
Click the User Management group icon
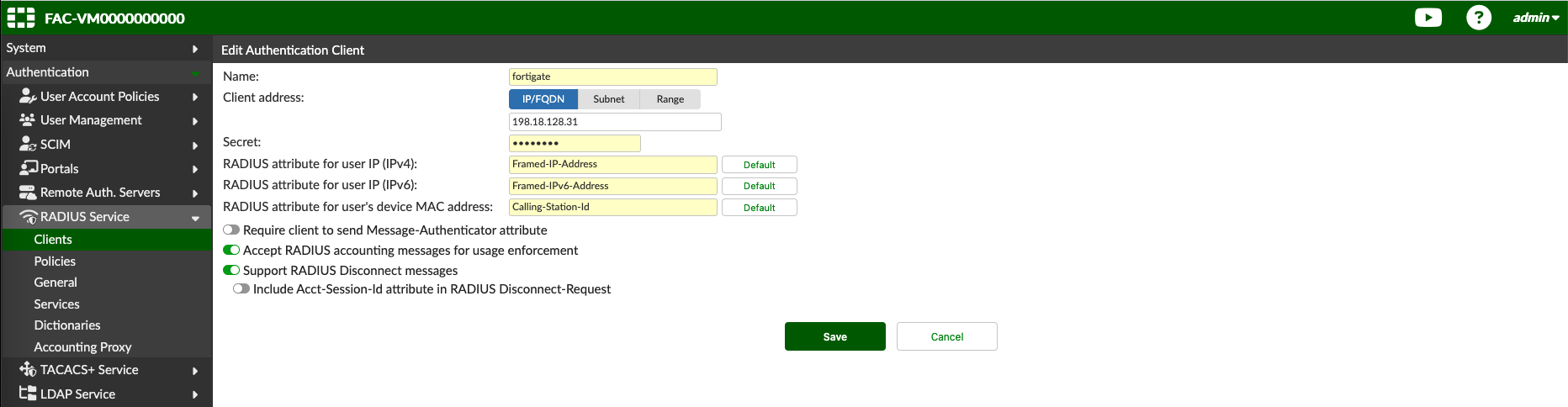point(28,120)
